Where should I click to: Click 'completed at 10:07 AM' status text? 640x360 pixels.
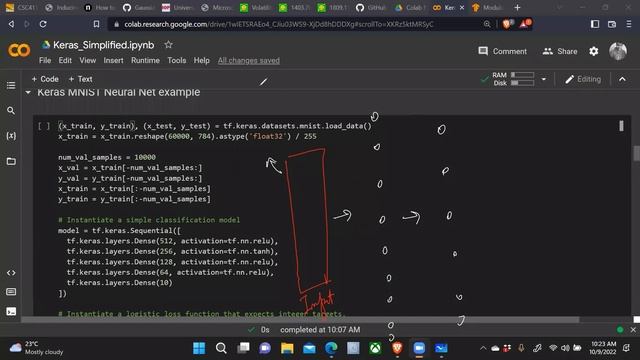tap(320, 330)
